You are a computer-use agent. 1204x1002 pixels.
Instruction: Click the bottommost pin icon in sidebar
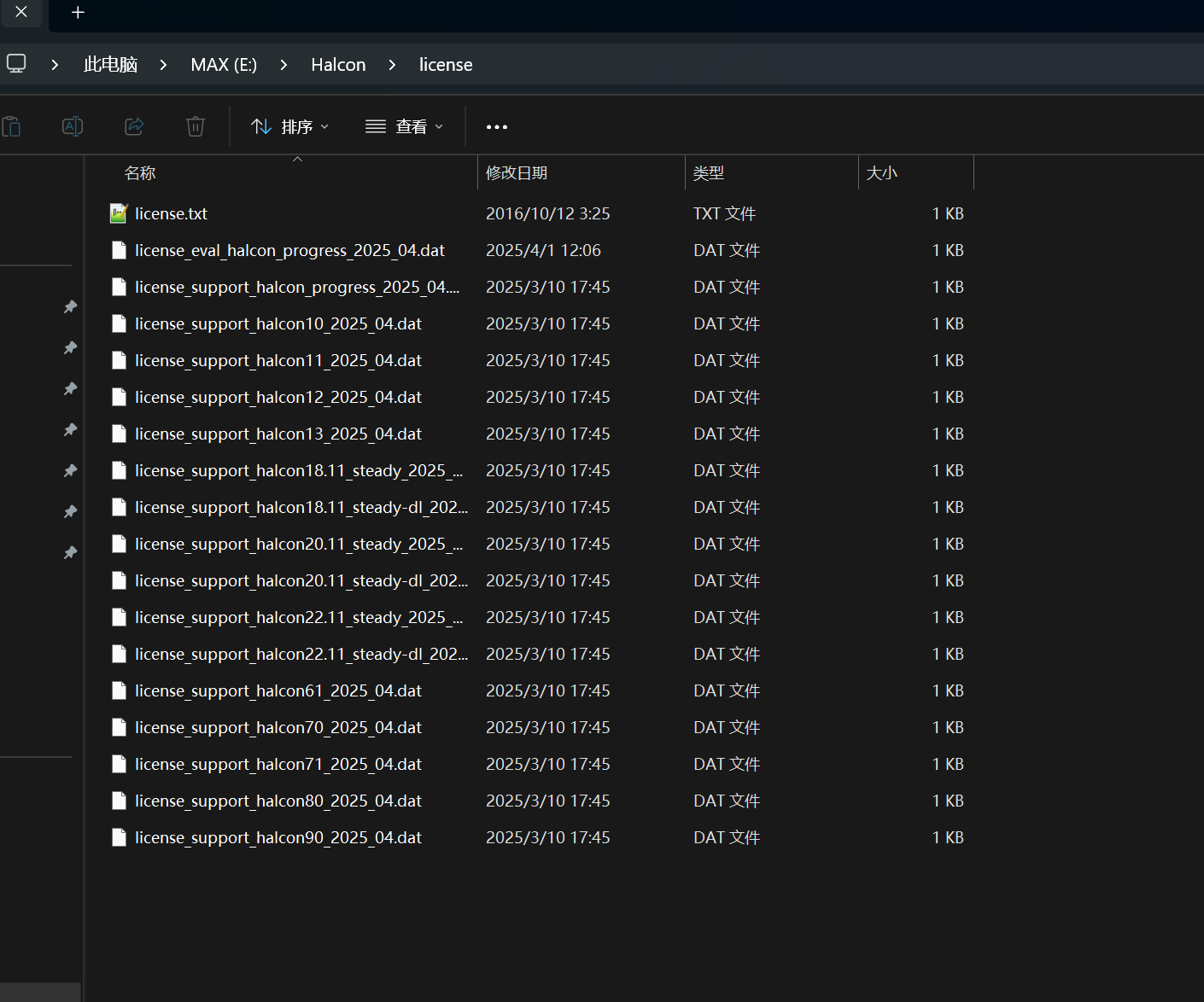(x=70, y=552)
